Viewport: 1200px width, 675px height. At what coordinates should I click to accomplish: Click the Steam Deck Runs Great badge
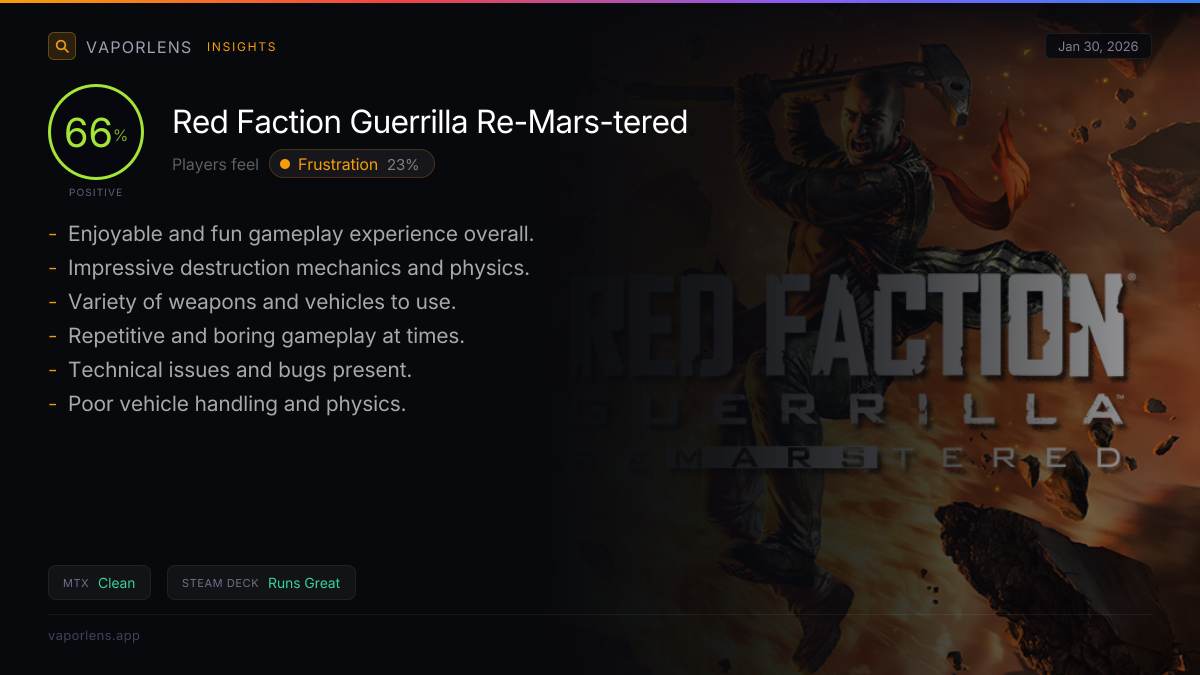click(x=261, y=583)
